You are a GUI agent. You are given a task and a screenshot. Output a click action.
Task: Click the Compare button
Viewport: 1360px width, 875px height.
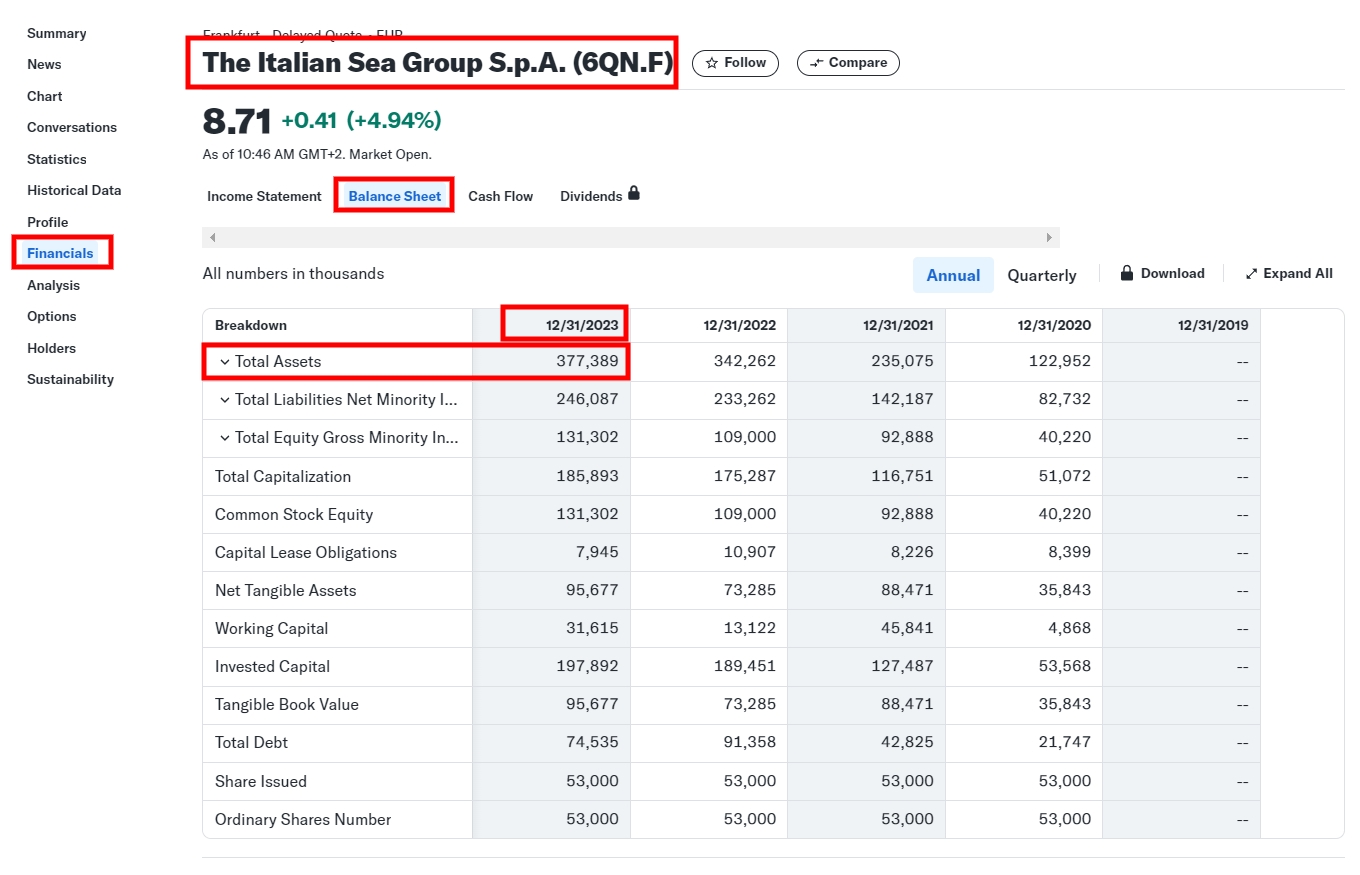point(848,63)
